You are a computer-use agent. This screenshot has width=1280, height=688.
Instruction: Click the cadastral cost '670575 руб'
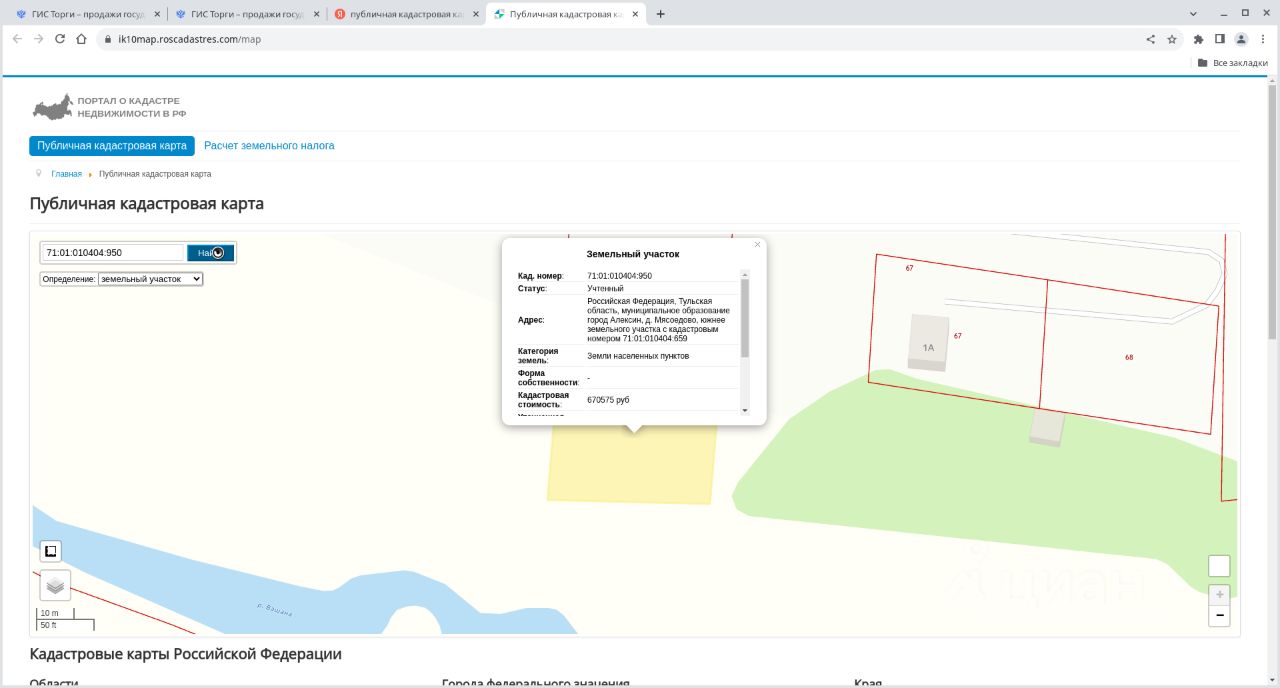(608, 400)
